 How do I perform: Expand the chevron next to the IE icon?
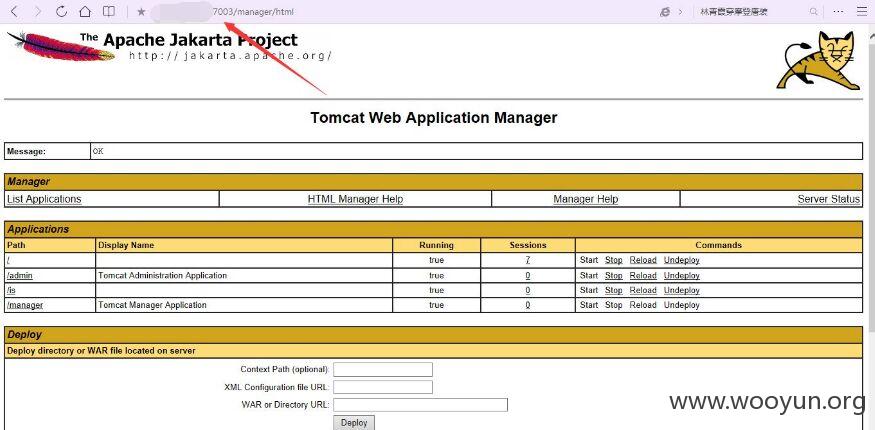[x=680, y=12]
